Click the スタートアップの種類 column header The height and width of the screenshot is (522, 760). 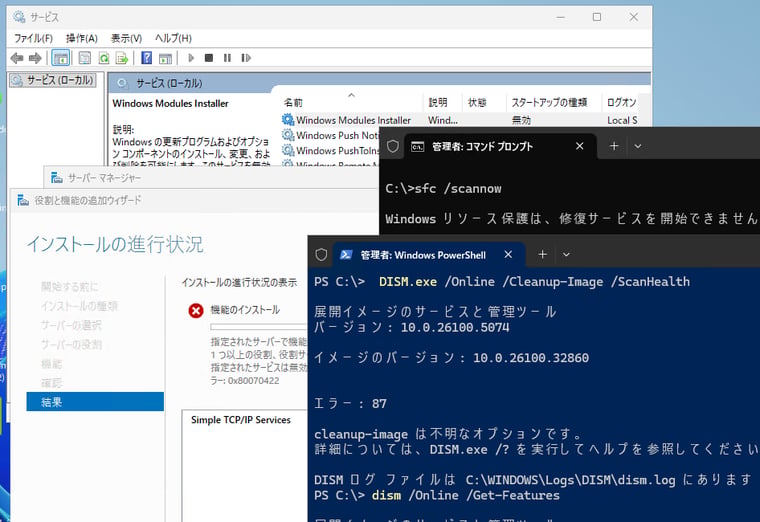point(553,102)
